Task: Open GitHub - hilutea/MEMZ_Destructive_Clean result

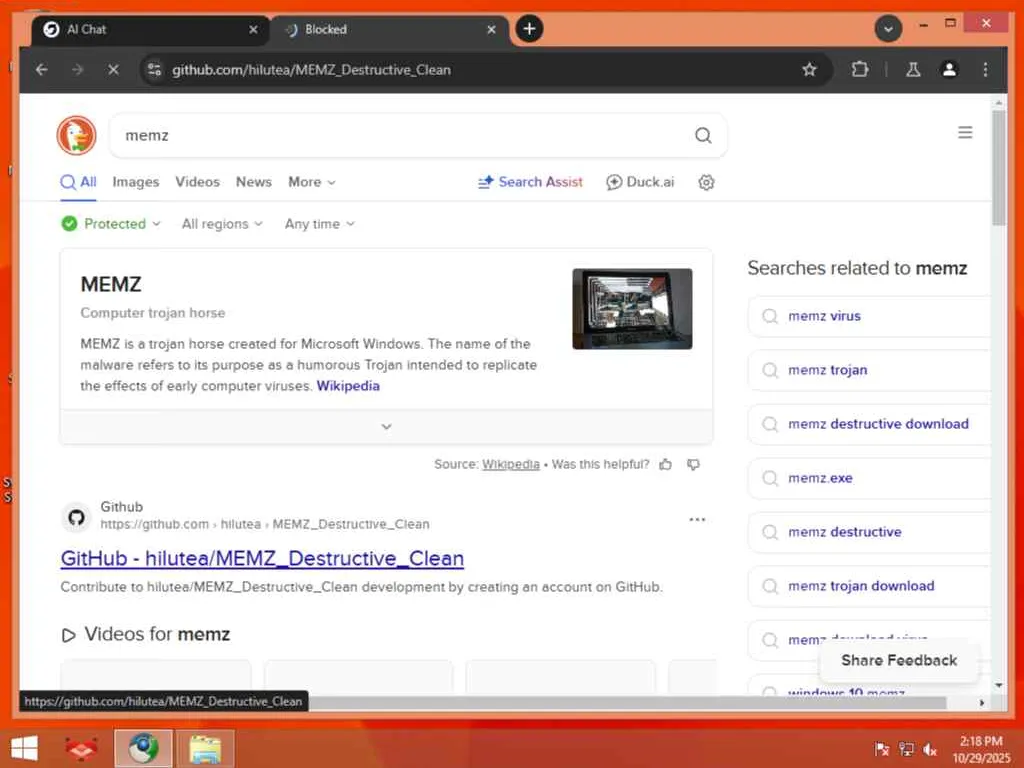Action: pos(262,558)
